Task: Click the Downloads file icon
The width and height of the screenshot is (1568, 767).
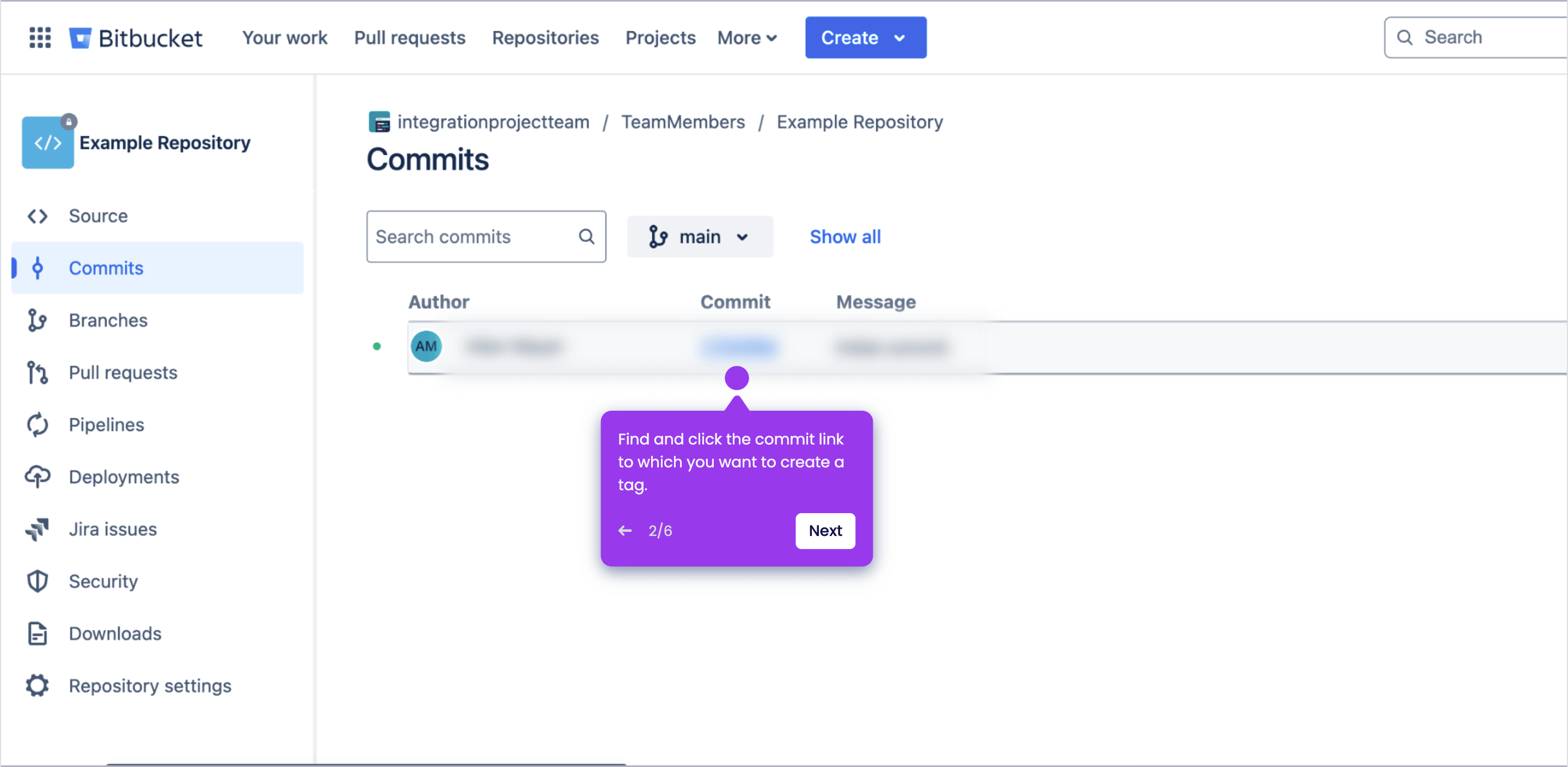Action: tap(37, 634)
